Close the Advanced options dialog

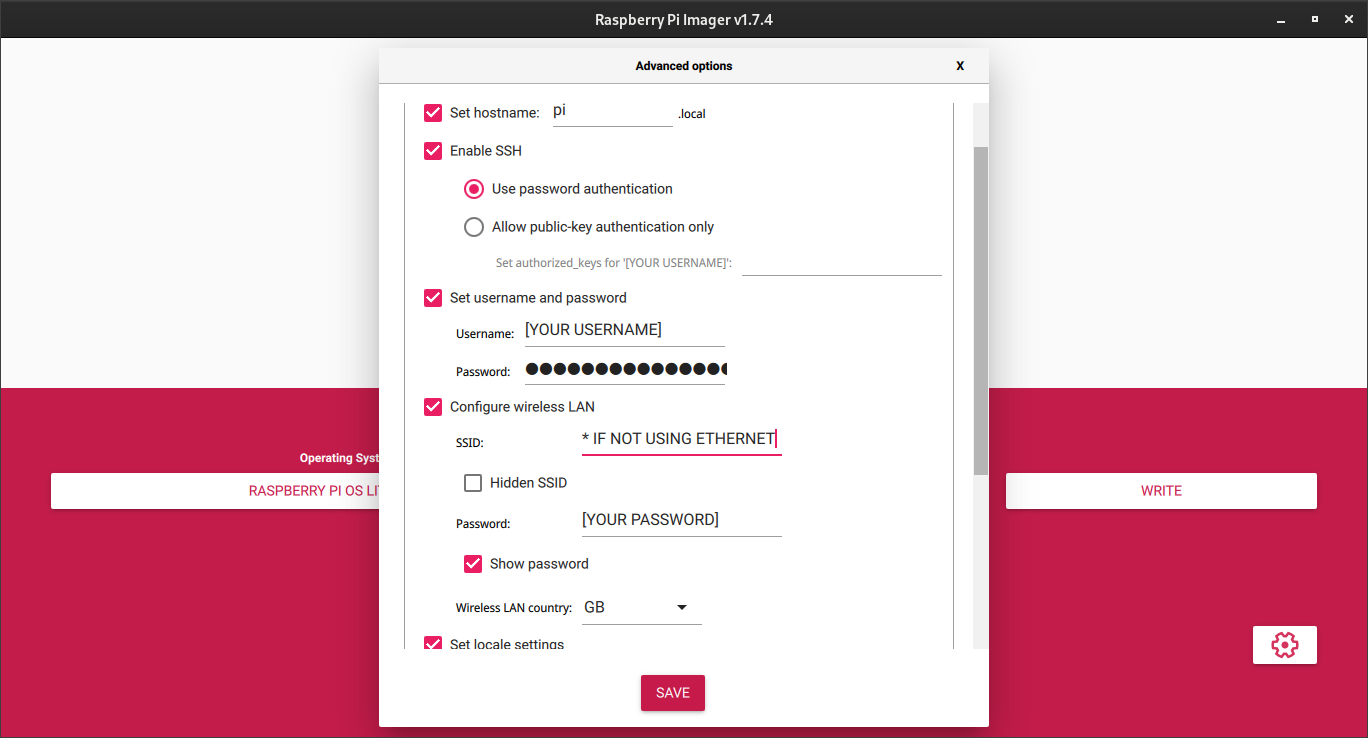coord(960,66)
